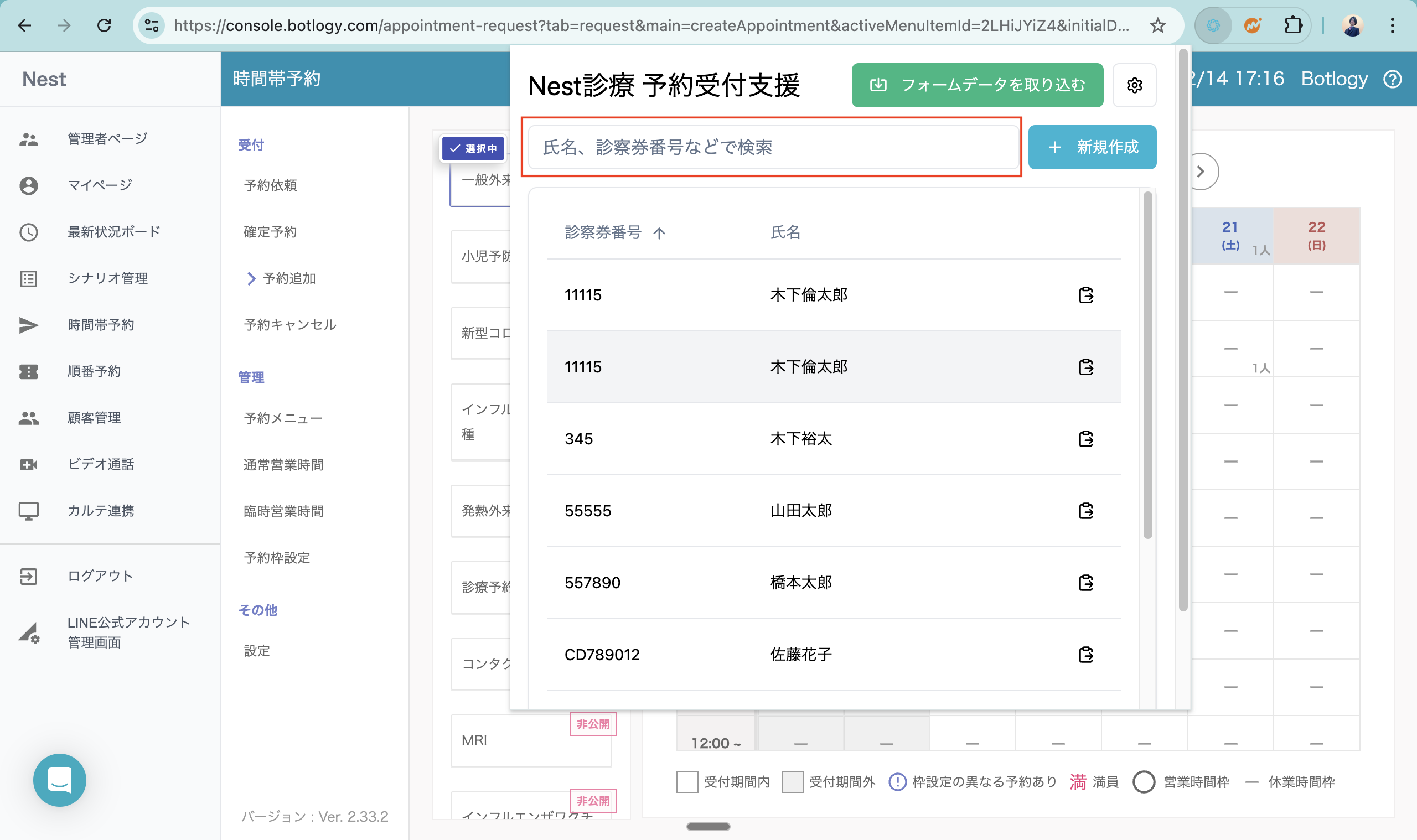Viewport: 1417px width, 840px height.
Task: Open the chat support bubble icon
Action: [x=59, y=780]
